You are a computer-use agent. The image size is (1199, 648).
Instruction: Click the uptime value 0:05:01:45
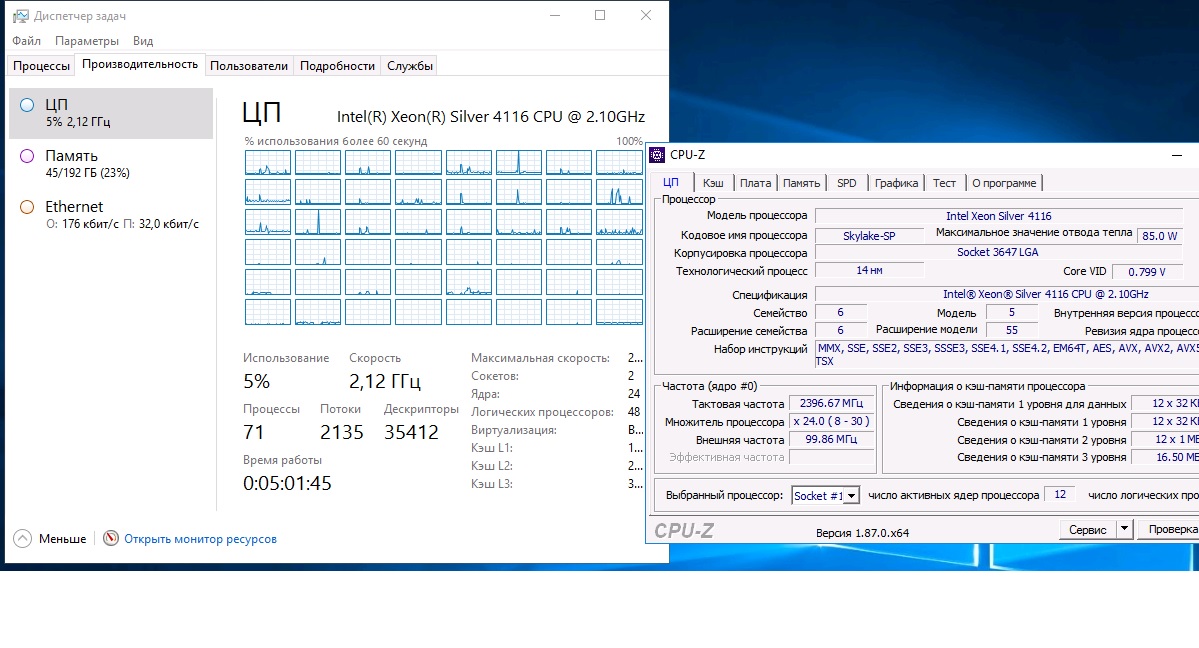[287, 484]
